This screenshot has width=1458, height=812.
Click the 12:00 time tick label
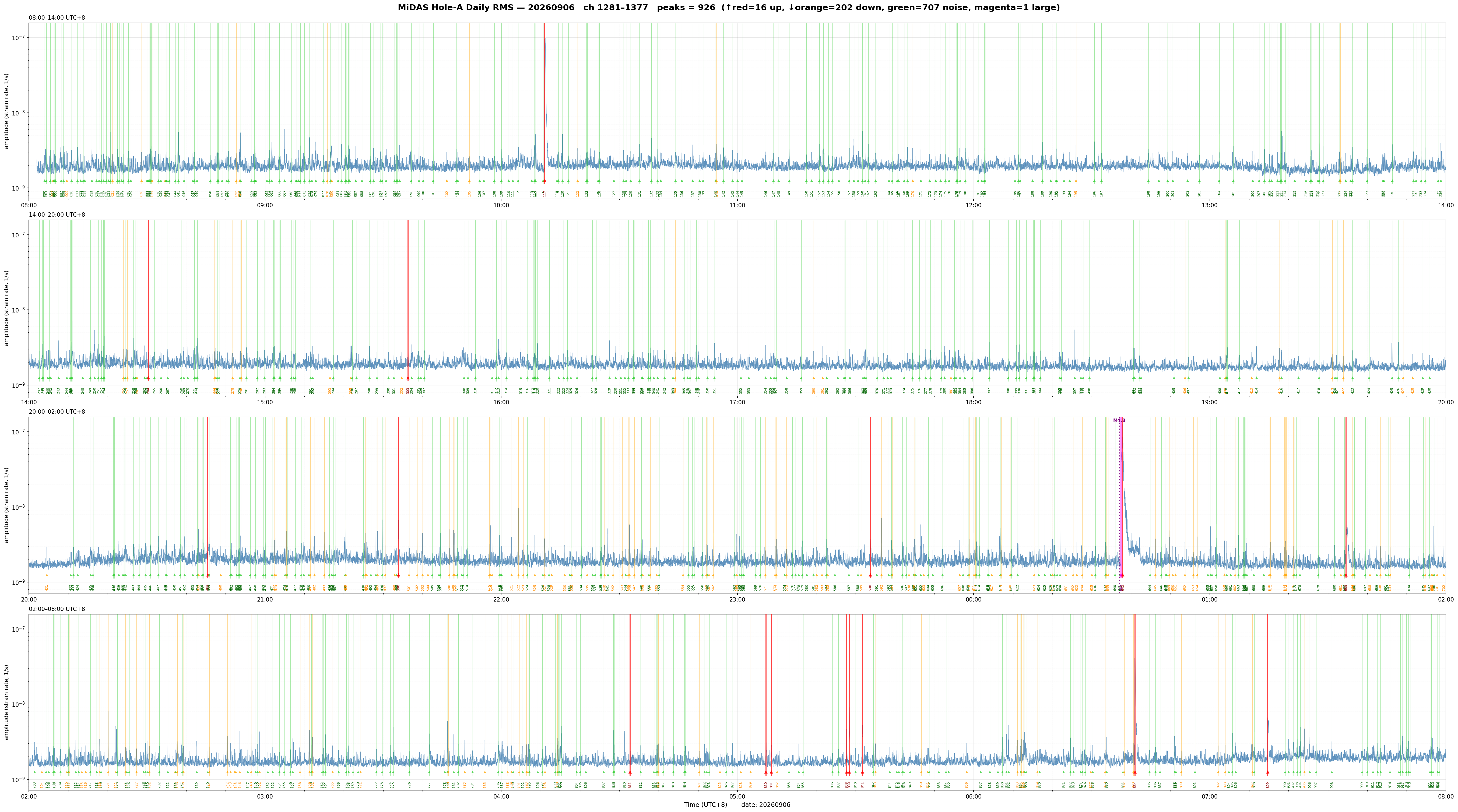point(974,205)
